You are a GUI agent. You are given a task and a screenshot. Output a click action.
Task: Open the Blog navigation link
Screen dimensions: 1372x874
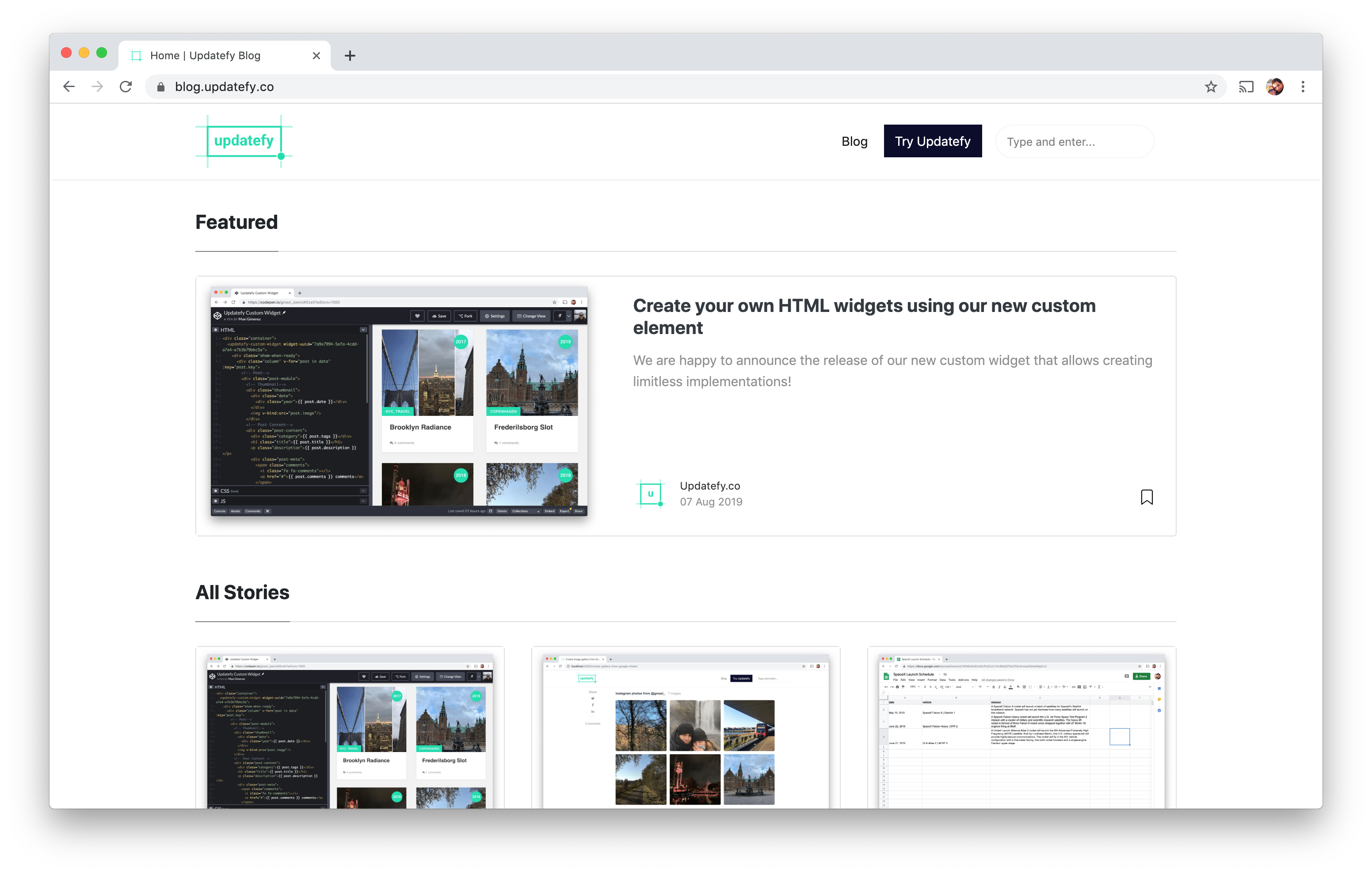pyautogui.click(x=854, y=141)
